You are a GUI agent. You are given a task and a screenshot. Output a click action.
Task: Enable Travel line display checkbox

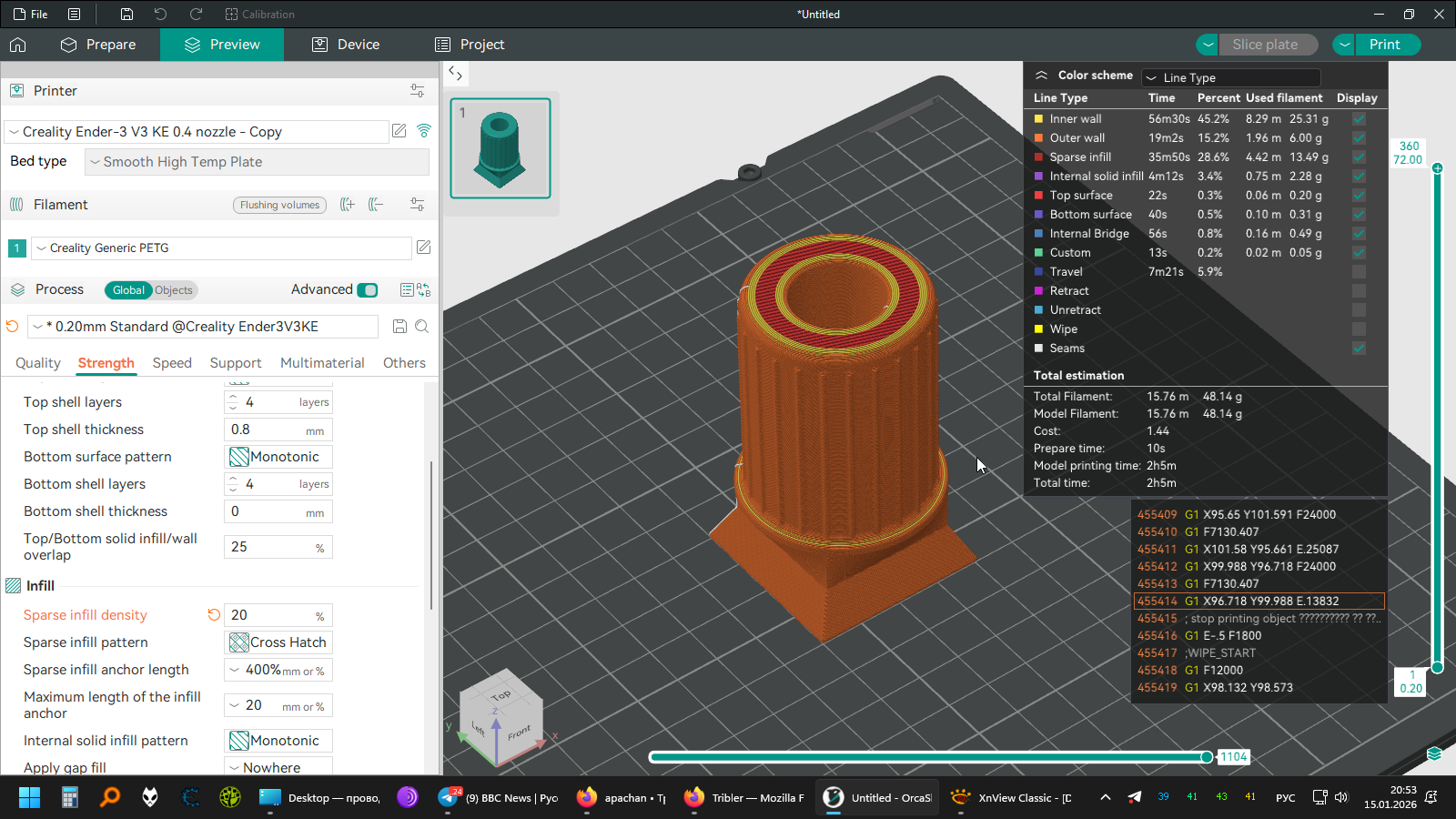click(x=1359, y=272)
